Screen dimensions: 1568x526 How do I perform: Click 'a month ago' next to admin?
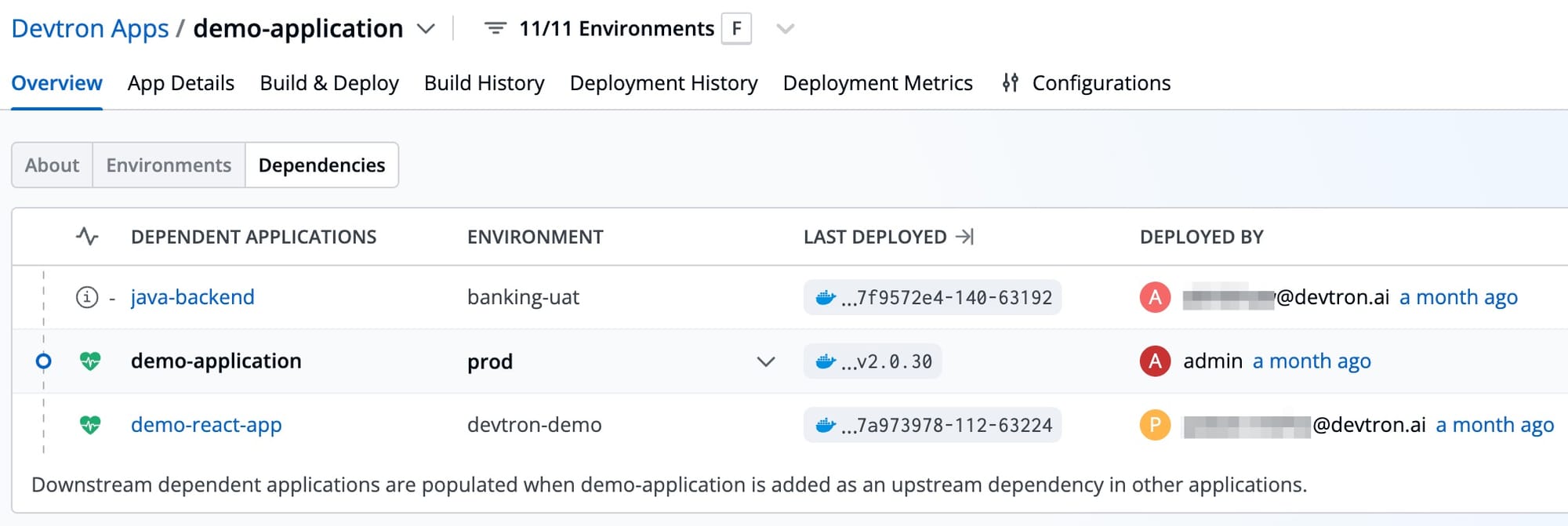(x=1312, y=361)
